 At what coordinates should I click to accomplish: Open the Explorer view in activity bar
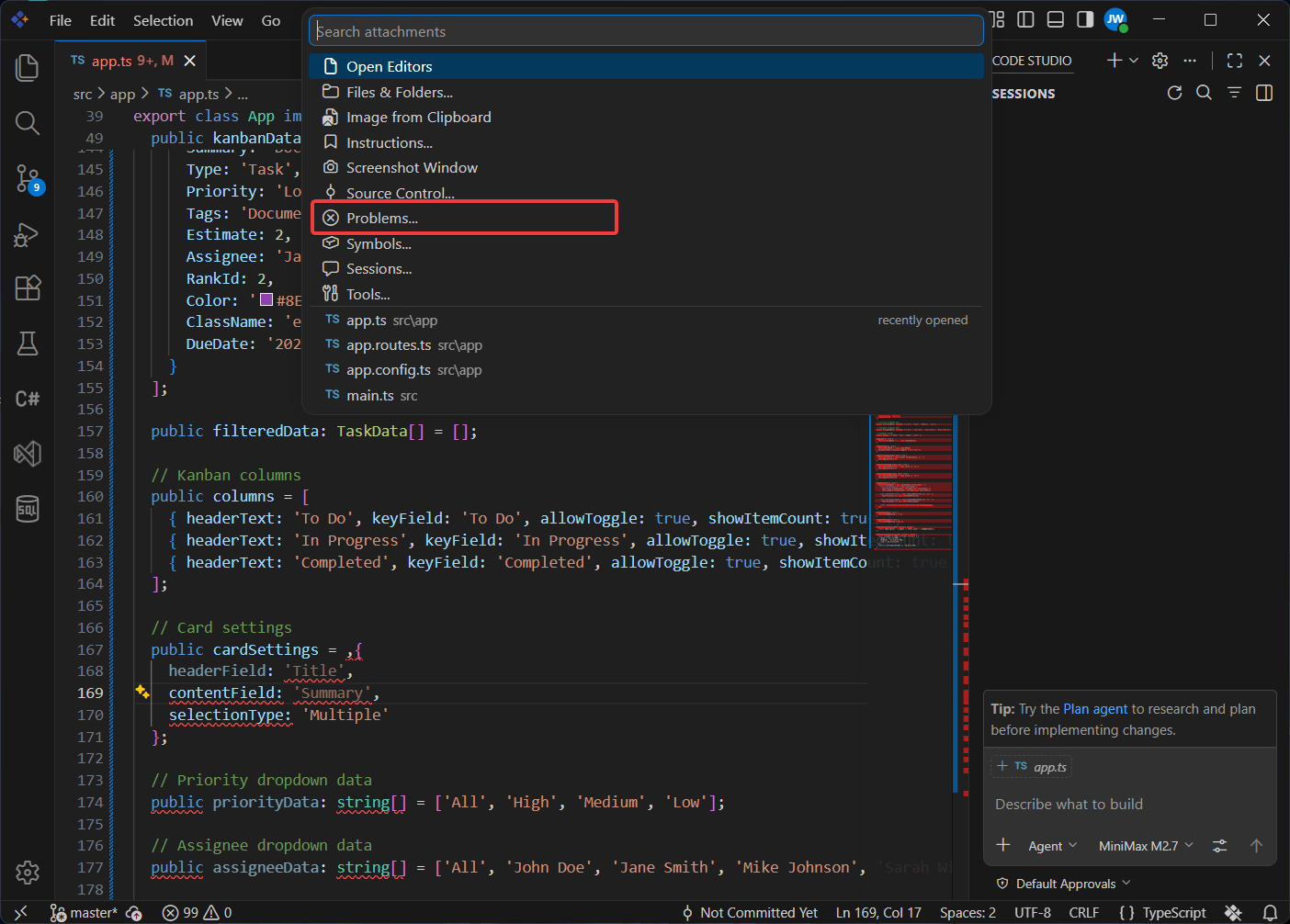(28, 67)
